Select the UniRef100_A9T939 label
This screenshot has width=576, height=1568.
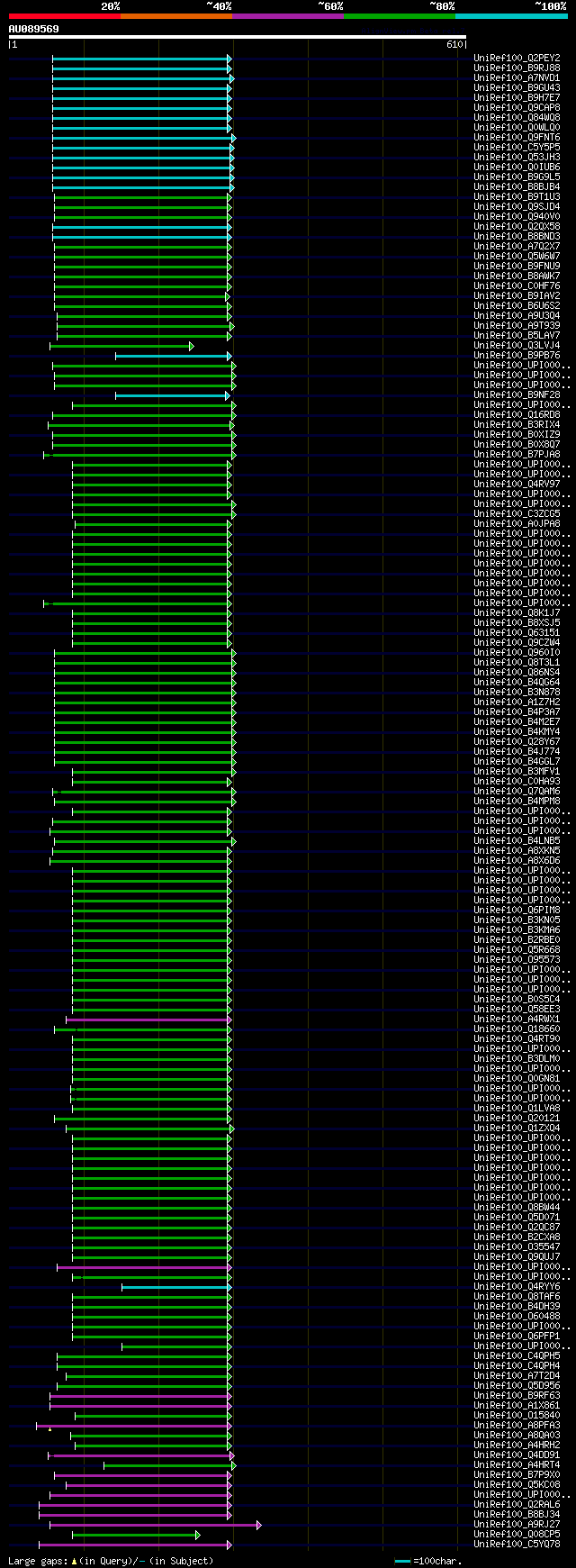tap(517, 326)
